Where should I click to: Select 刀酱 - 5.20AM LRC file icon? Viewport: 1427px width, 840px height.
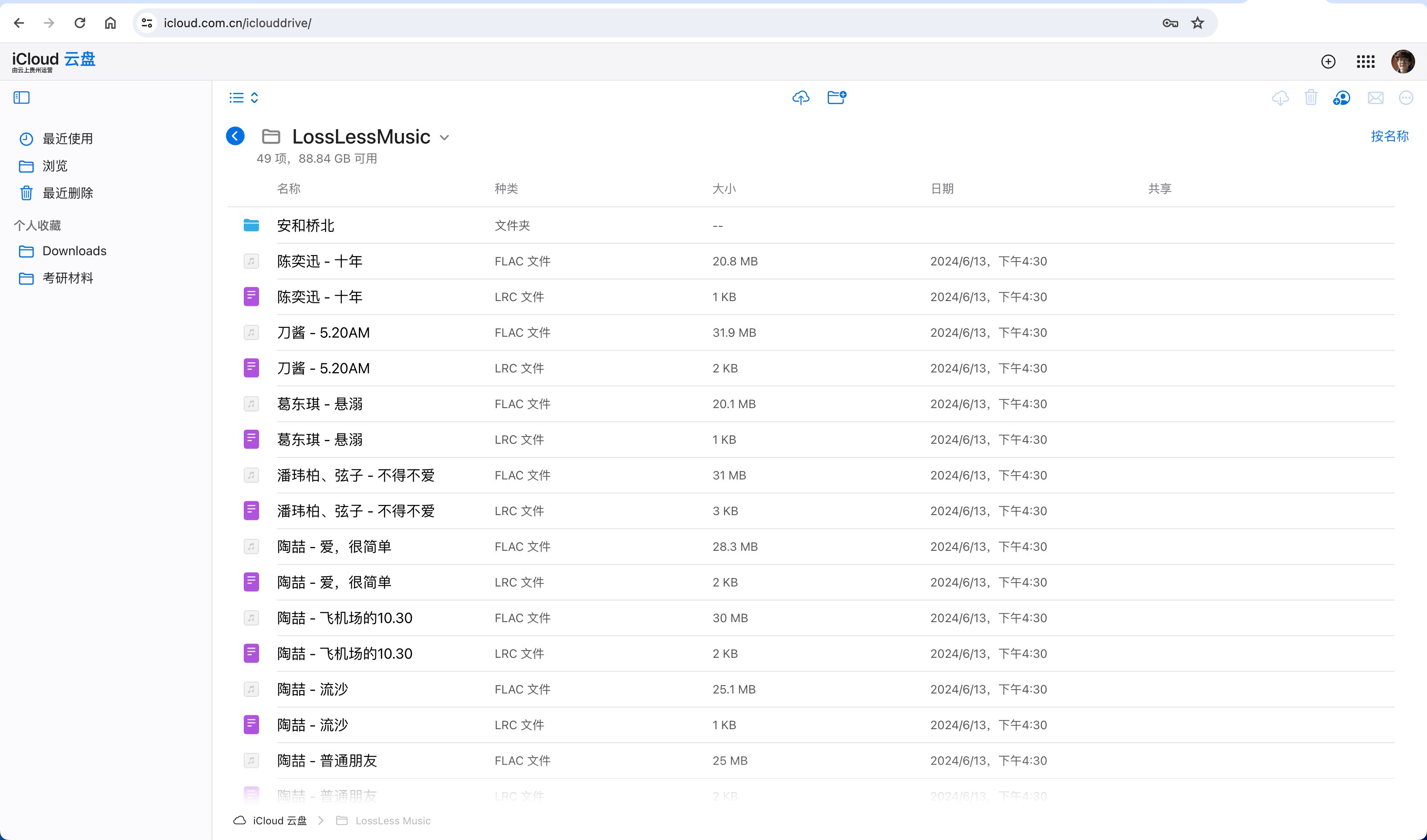[251, 368]
